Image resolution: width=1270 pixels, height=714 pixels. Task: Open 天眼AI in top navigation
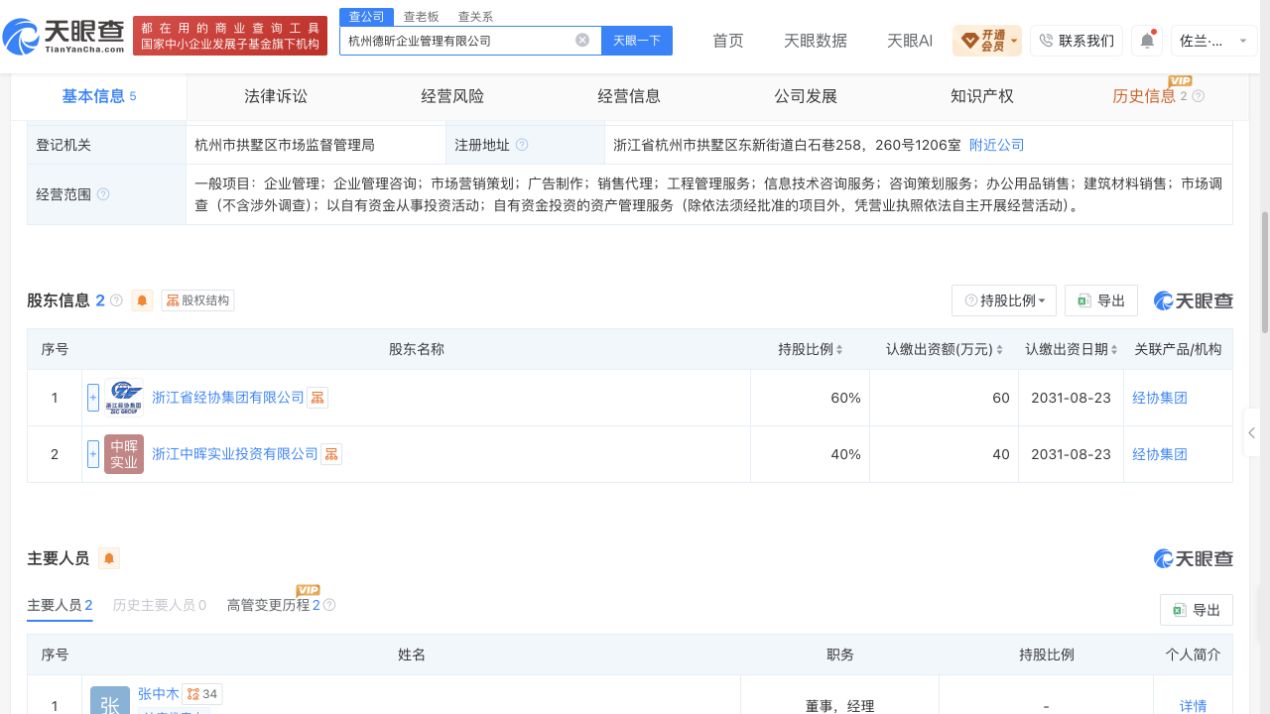(x=910, y=41)
